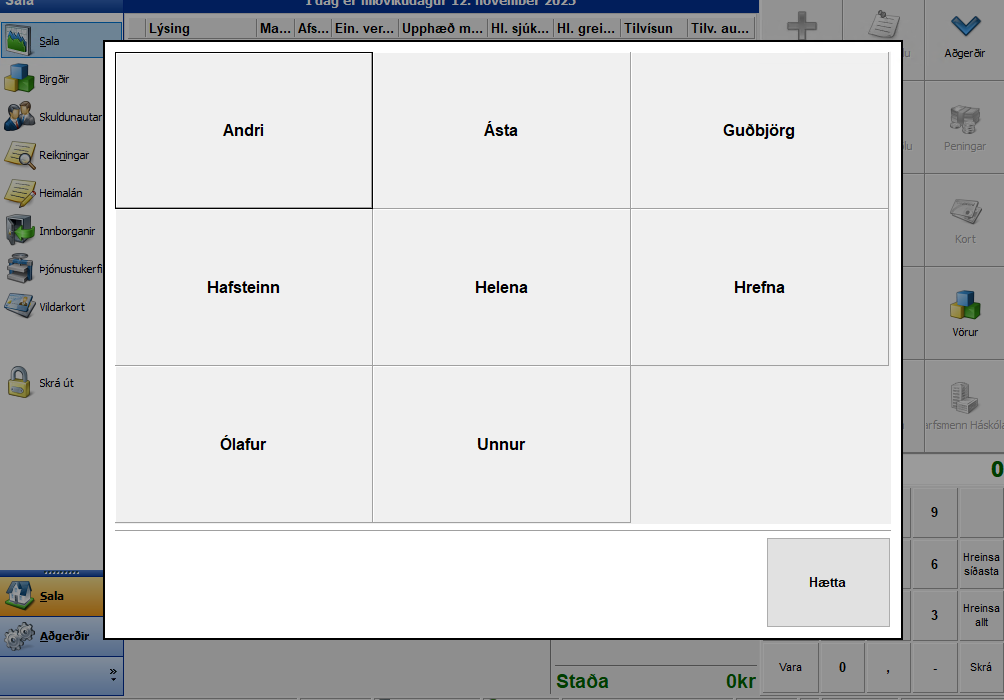Expand sidebar options with double-chevron arrow
Screen dimensions: 1004x700
point(112,673)
